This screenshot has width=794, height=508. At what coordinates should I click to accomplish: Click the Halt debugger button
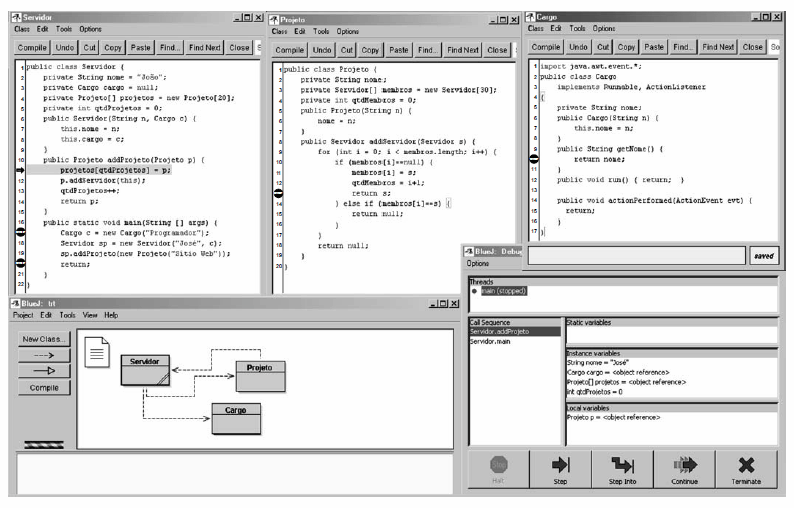tap(498, 469)
